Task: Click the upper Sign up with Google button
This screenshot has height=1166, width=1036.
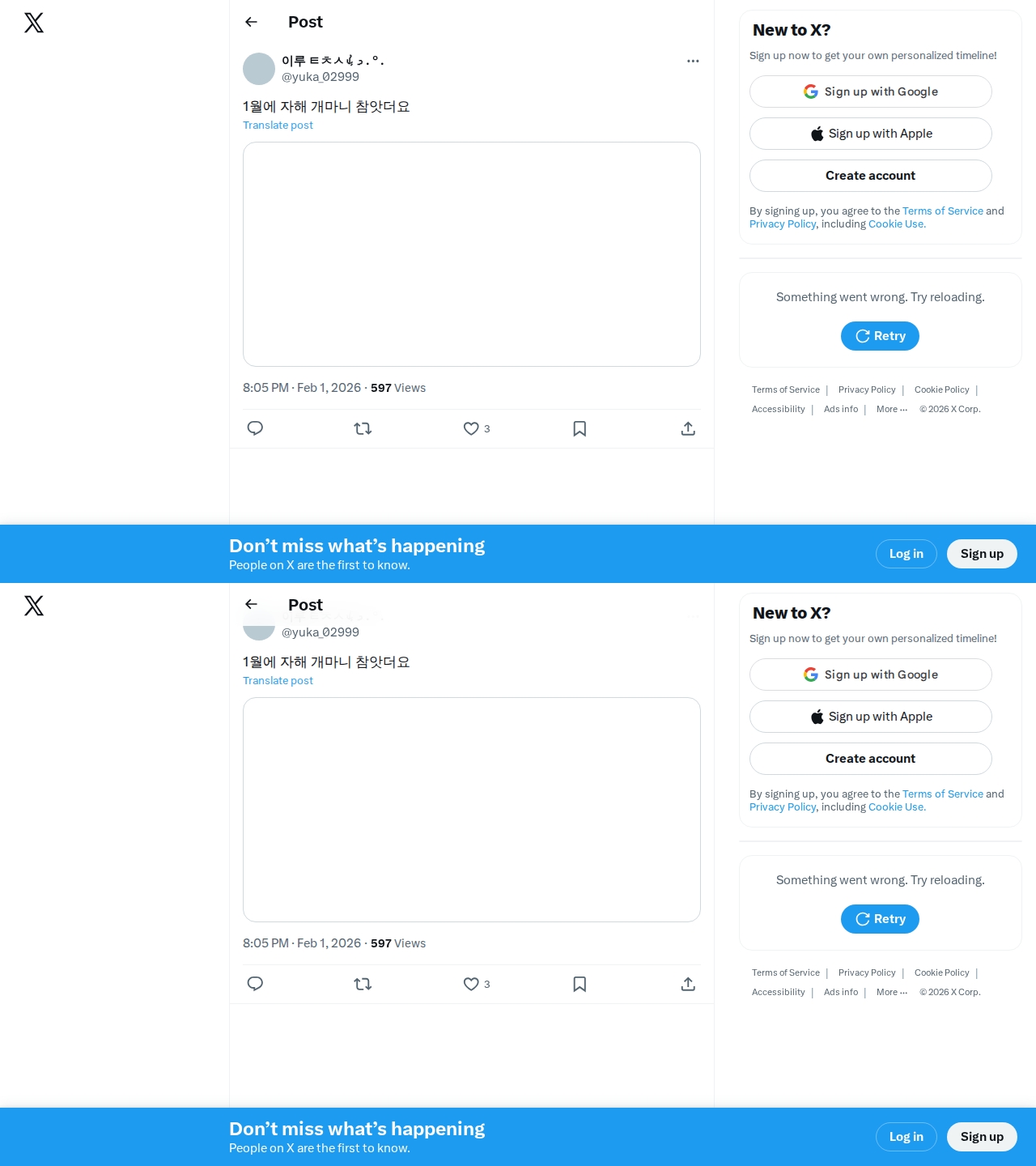Action: coord(871,91)
